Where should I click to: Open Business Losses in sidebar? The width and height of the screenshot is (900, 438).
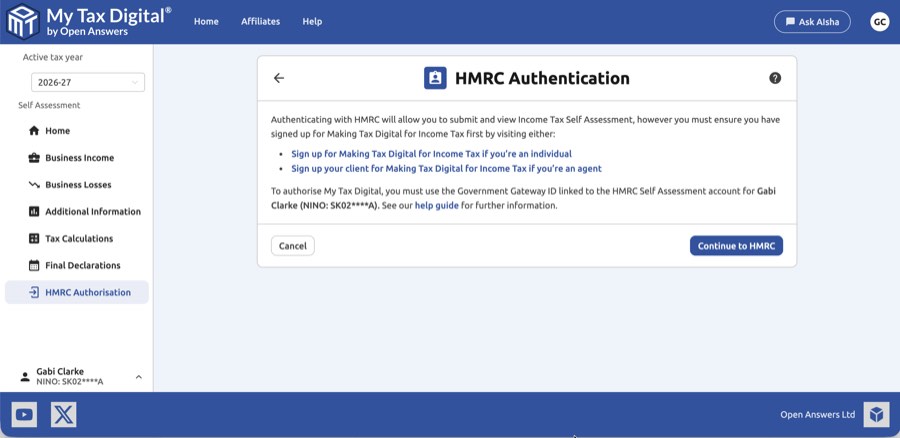[77, 185]
